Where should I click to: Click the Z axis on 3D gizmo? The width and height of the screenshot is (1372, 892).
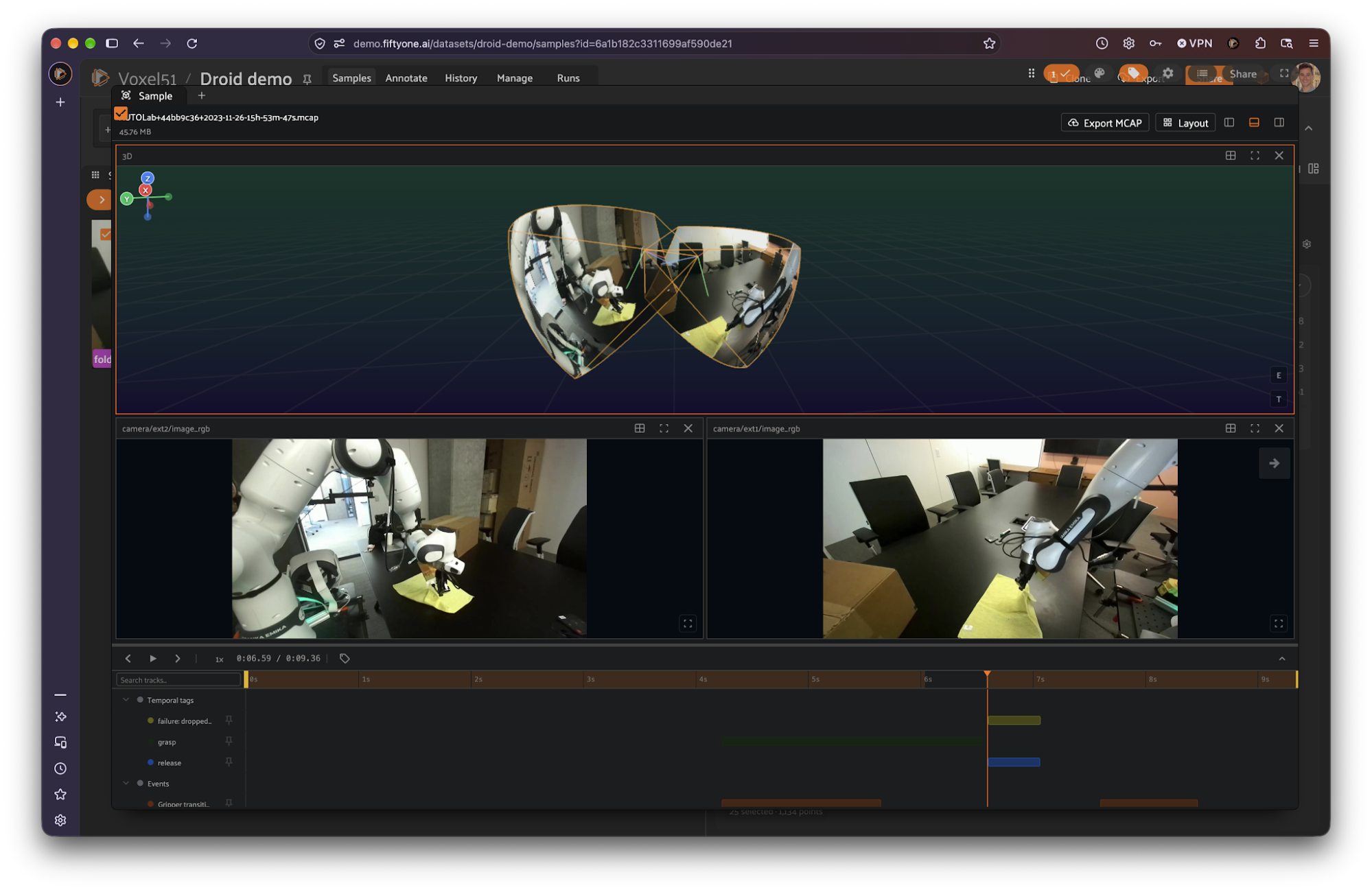pos(148,178)
